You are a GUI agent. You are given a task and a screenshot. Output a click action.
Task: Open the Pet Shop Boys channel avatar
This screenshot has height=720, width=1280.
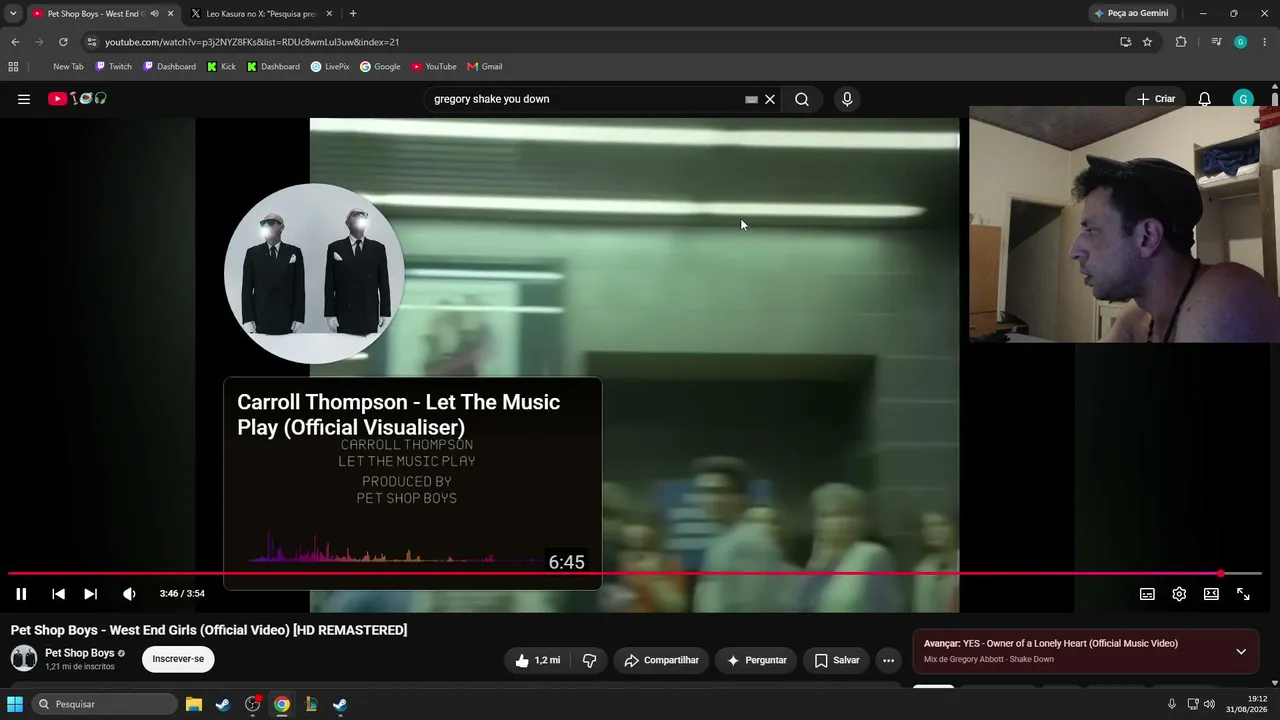tap(24, 658)
